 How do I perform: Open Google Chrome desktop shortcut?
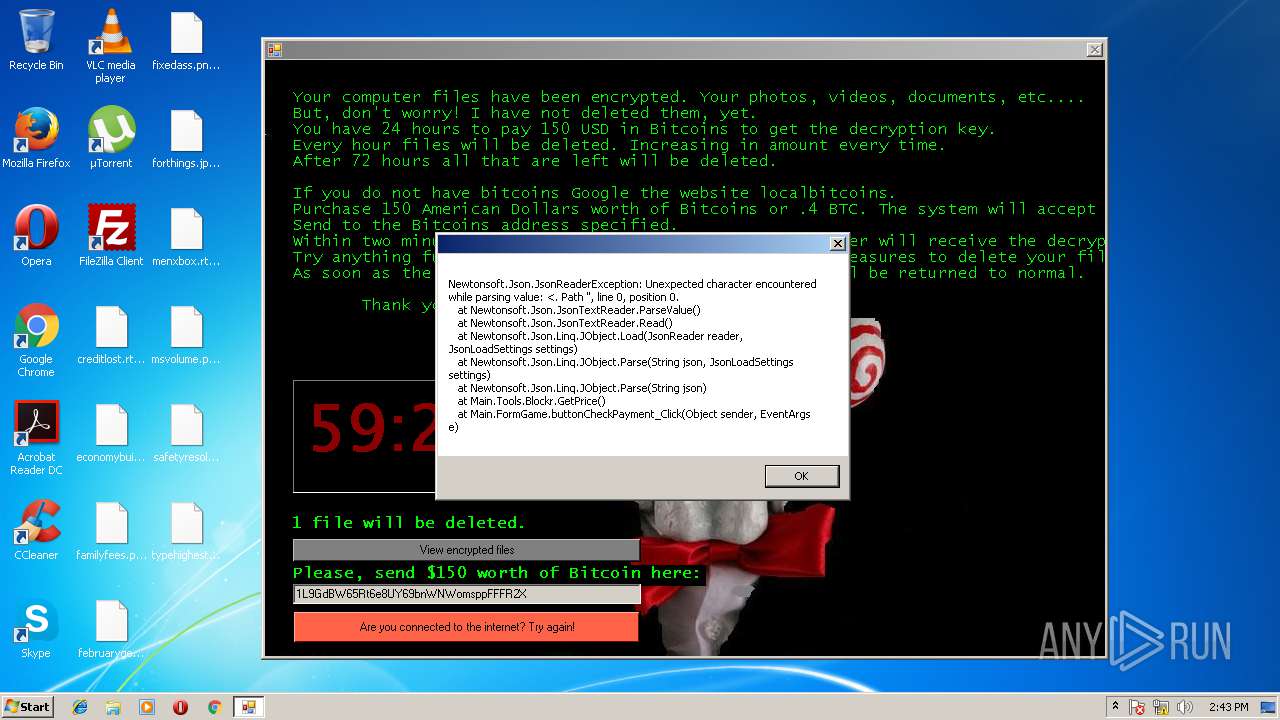click(x=36, y=340)
